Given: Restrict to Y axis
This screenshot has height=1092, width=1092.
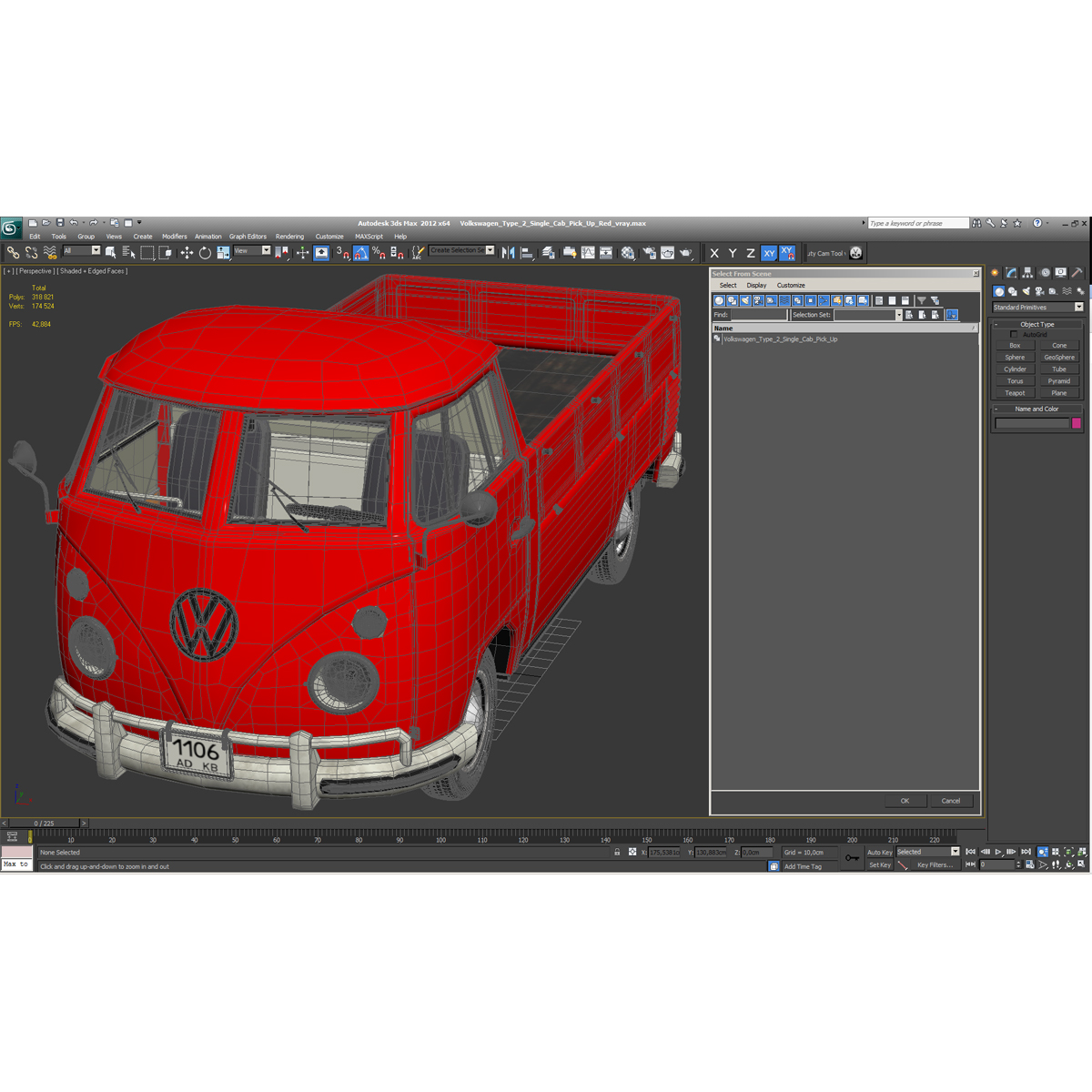Looking at the screenshot, I should tap(733, 253).
